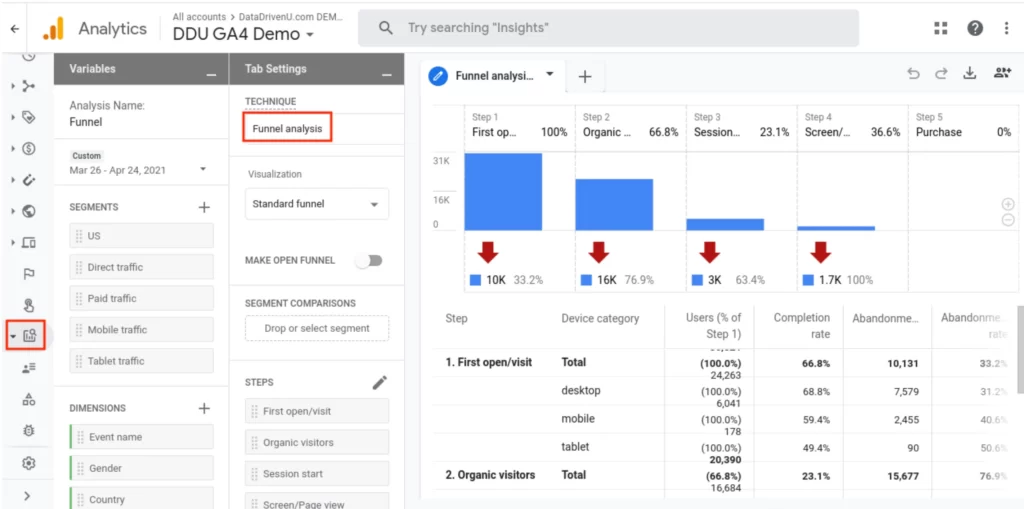Click Drop or select segment box
Screen dimensions: 1024x509
317,328
